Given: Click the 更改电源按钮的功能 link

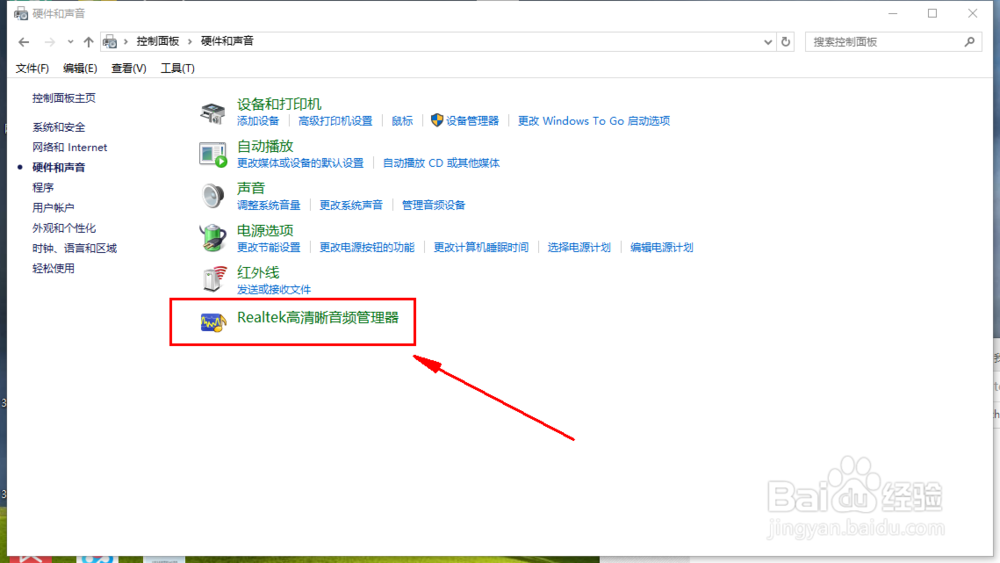Looking at the screenshot, I should (x=367, y=247).
